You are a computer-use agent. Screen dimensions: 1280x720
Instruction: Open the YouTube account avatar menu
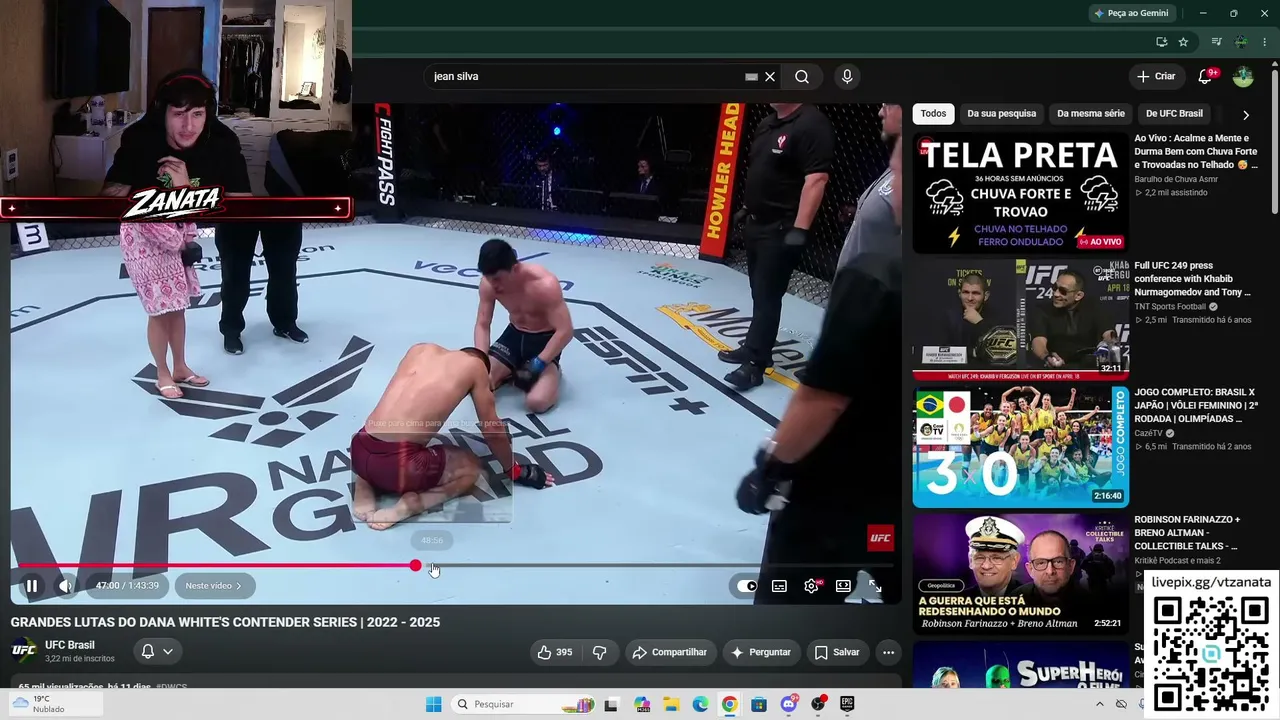click(x=1243, y=77)
